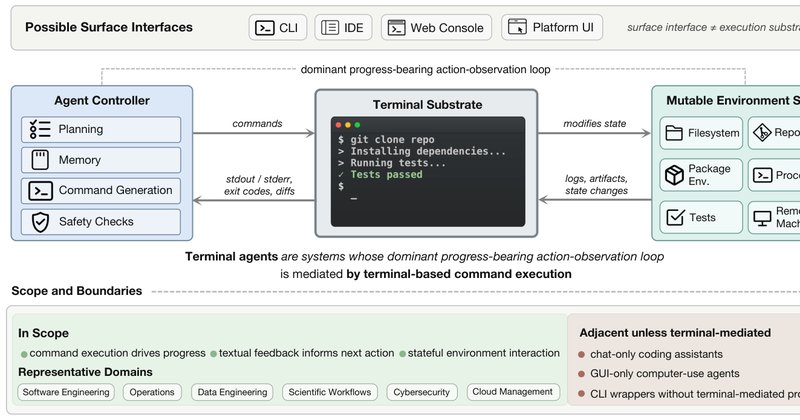Screen dimensions: 800x420
Task: Click the Platform UI window icon
Action: click(517, 27)
